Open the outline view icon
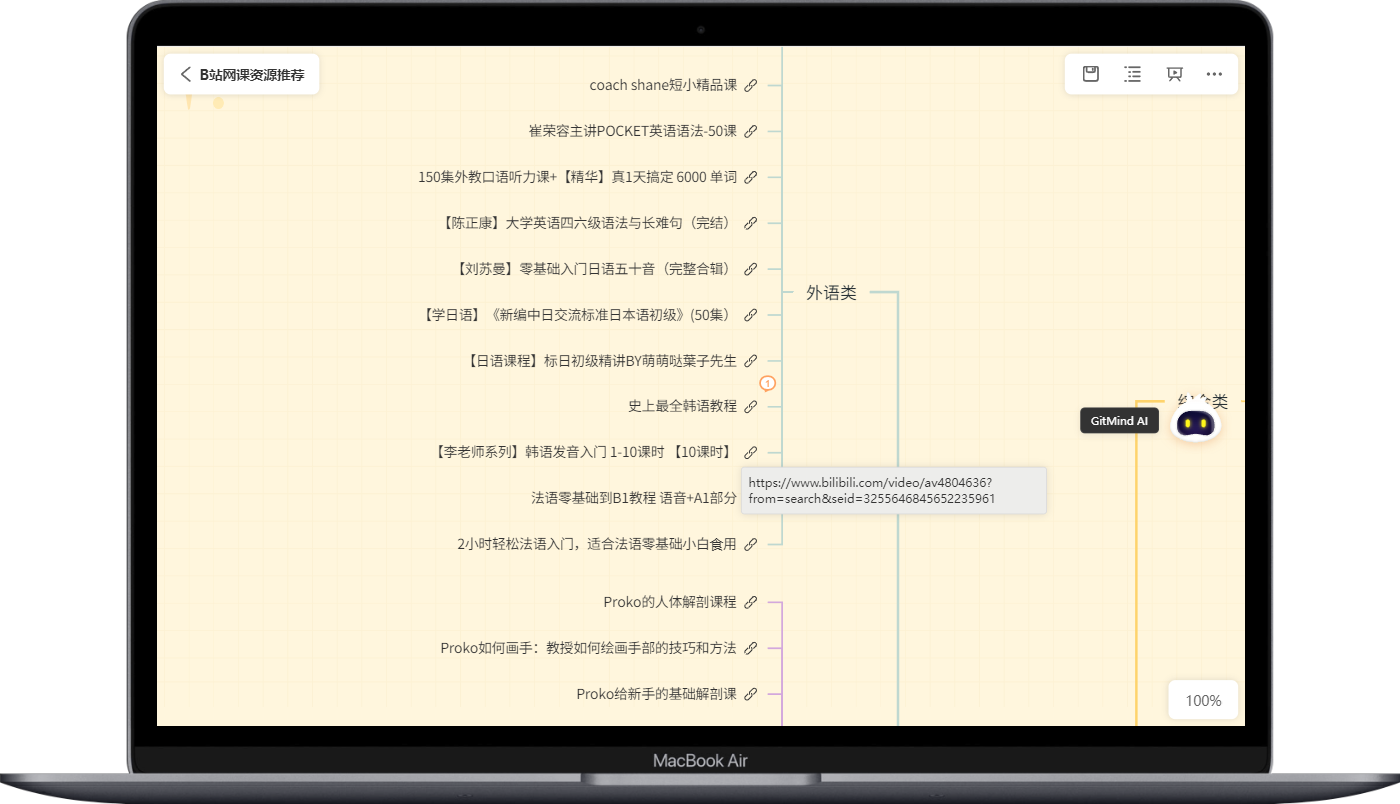 click(1132, 74)
